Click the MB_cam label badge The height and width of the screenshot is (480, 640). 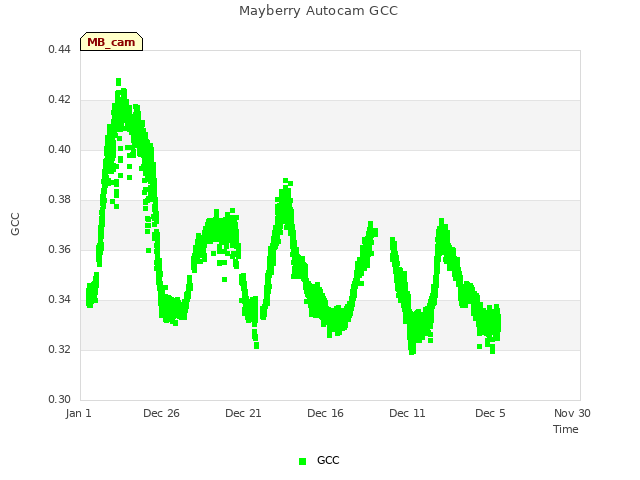tap(111, 42)
